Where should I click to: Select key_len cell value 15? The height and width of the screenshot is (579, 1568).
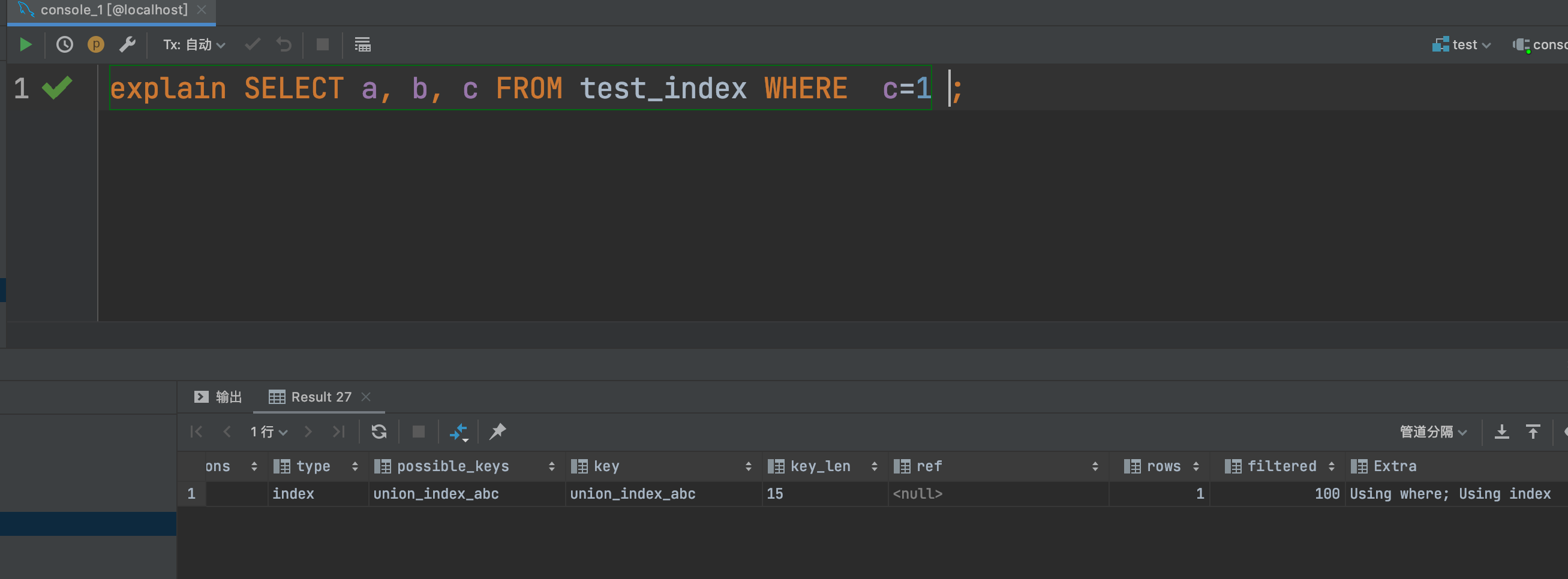824,494
